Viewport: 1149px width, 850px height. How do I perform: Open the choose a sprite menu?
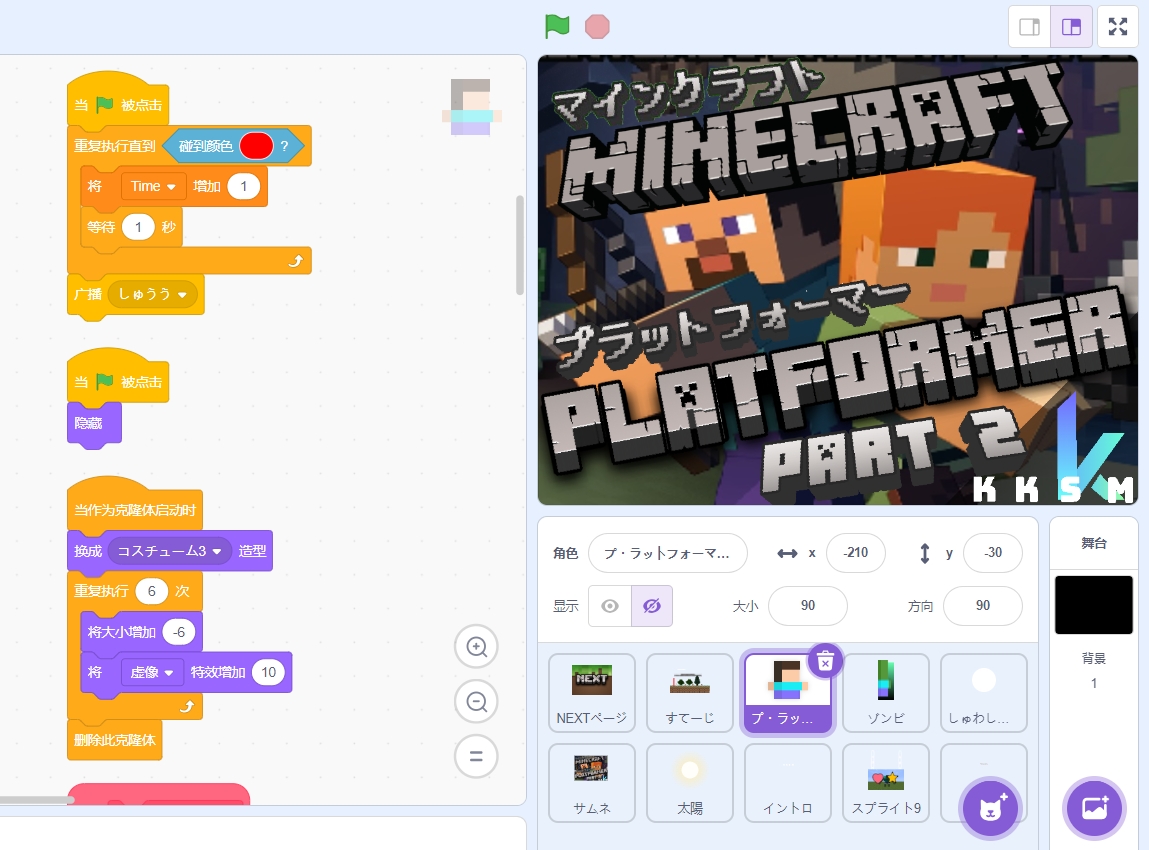click(x=990, y=808)
